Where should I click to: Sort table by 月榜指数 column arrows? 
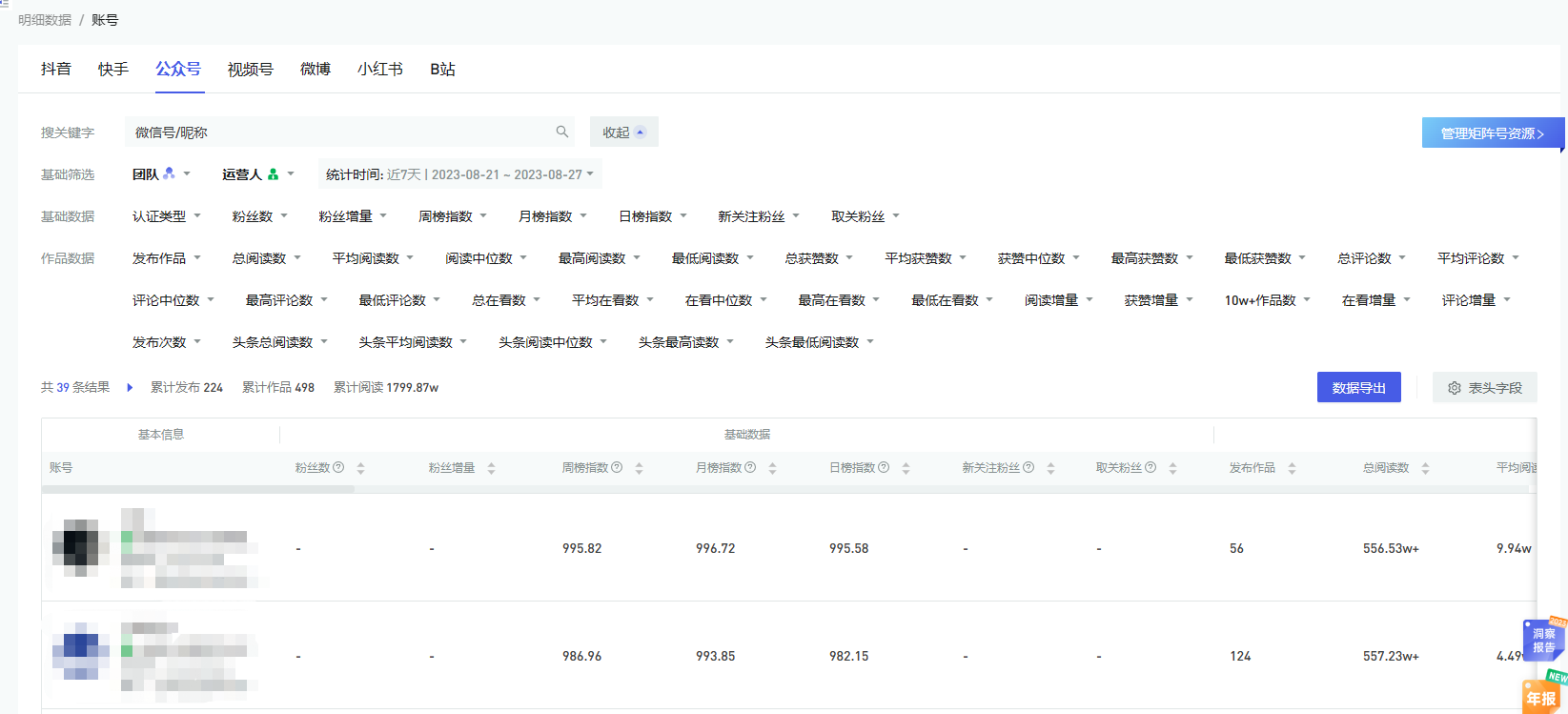click(772, 468)
